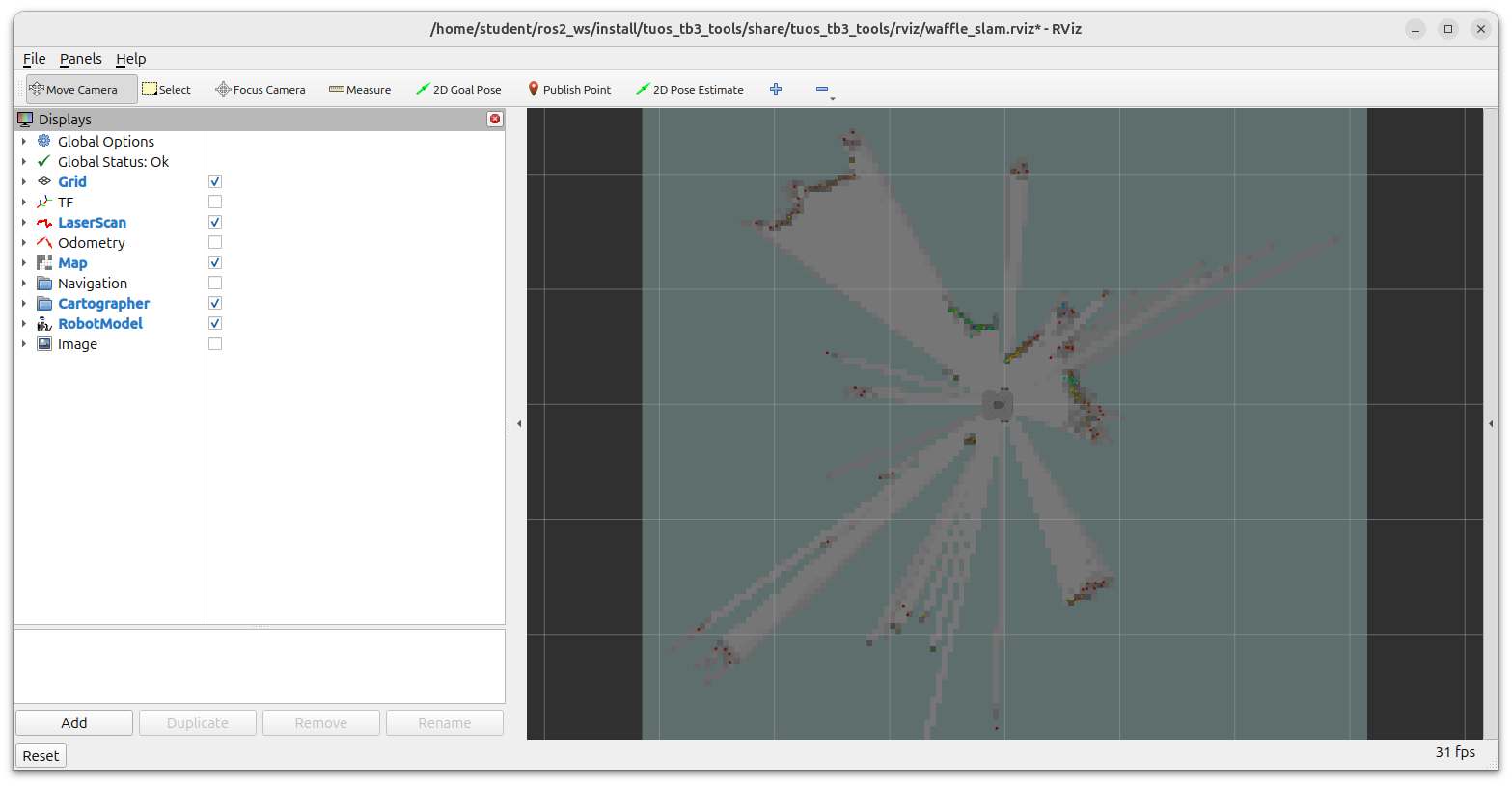This screenshot has height=786, width=1512.
Task: Activate the Select tool
Action: point(167,90)
